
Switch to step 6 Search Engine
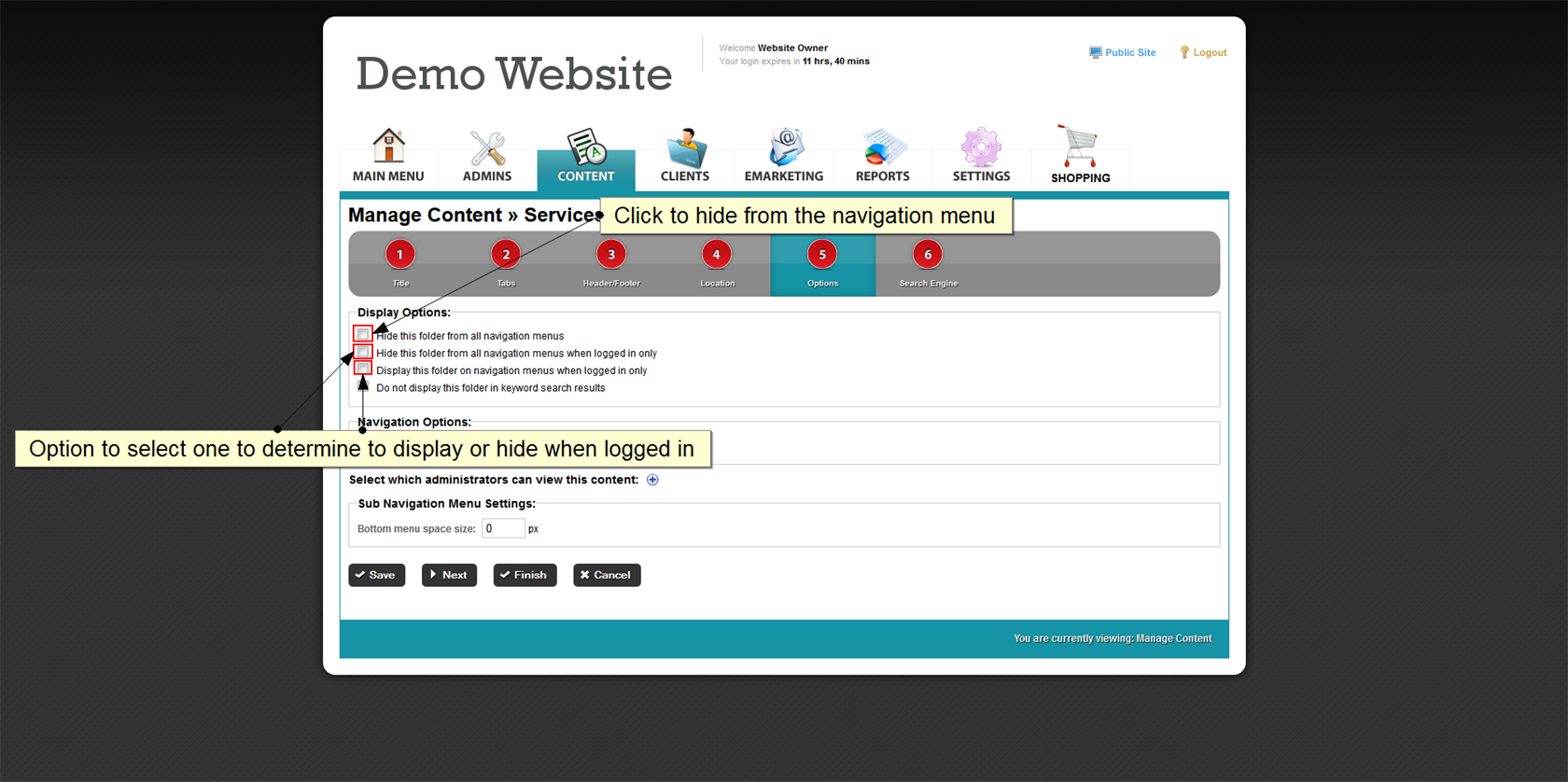[x=928, y=255]
